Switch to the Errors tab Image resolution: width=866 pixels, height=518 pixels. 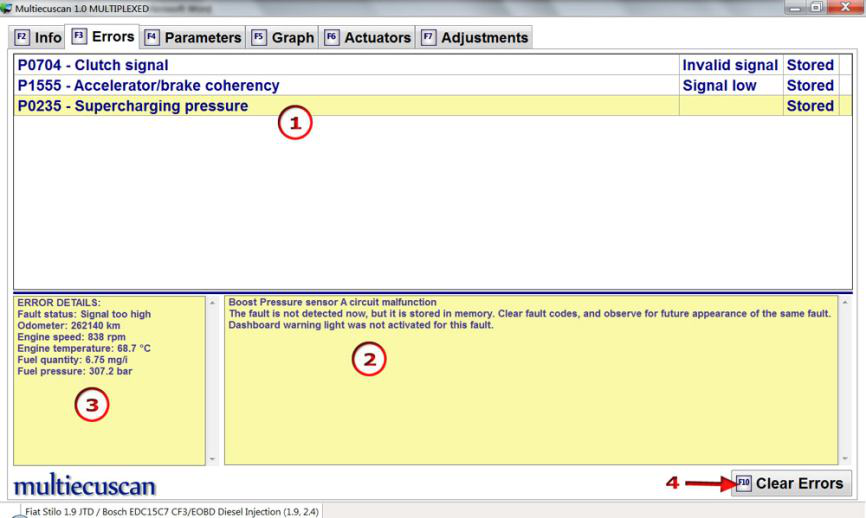104,37
